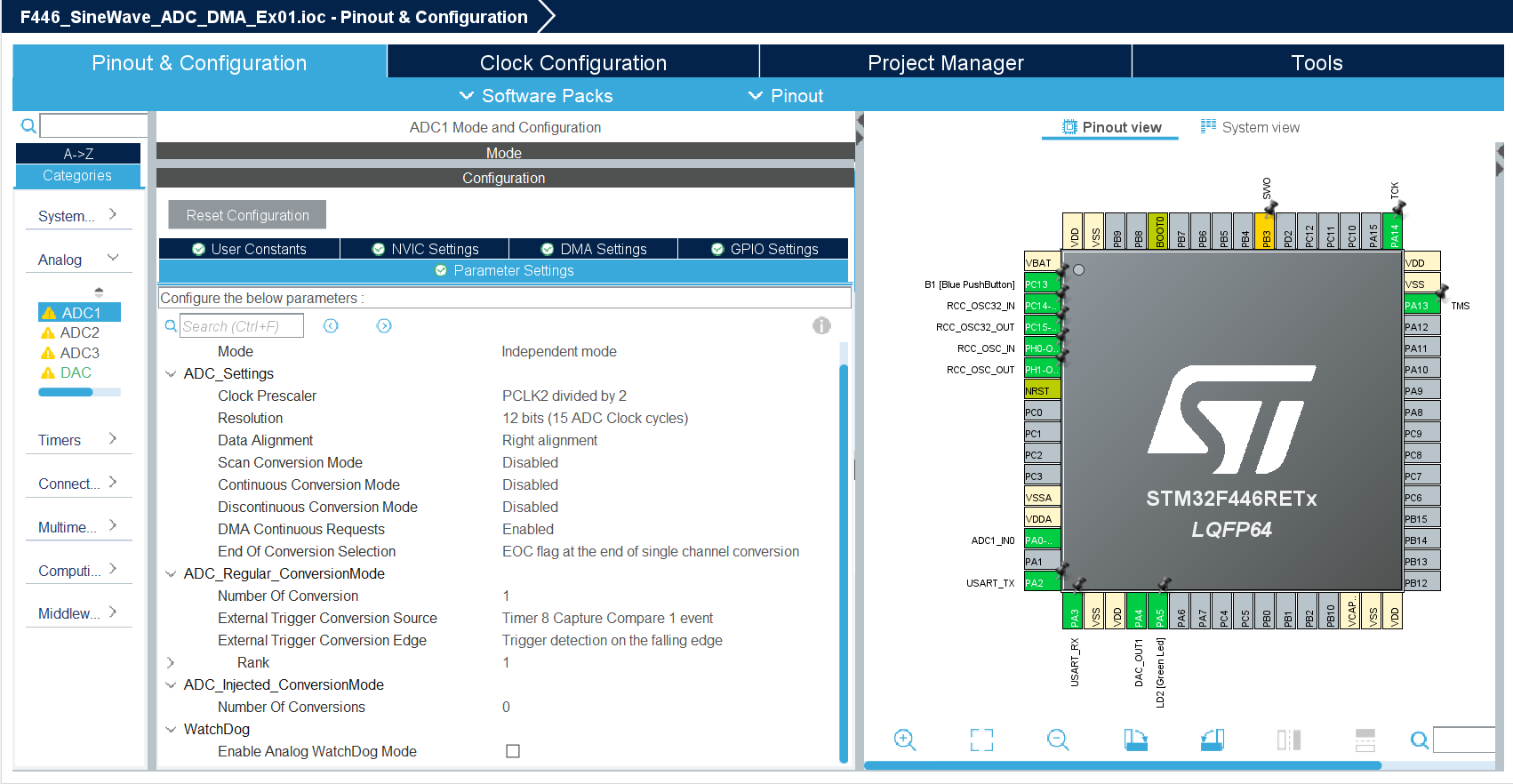Viewport: 1513px width, 784px height.
Task: Click the categories search magnifier icon
Action: click(x=28, y=126)
